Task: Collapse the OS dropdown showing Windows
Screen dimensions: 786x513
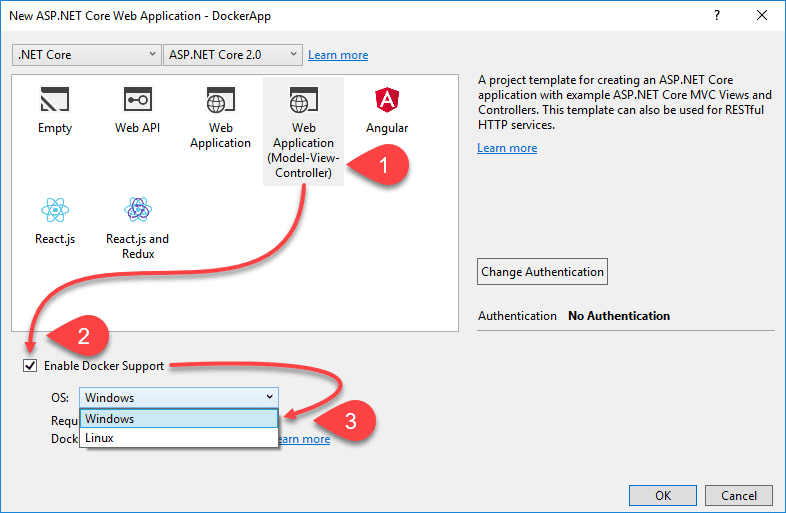Action: tap(178, 398)
